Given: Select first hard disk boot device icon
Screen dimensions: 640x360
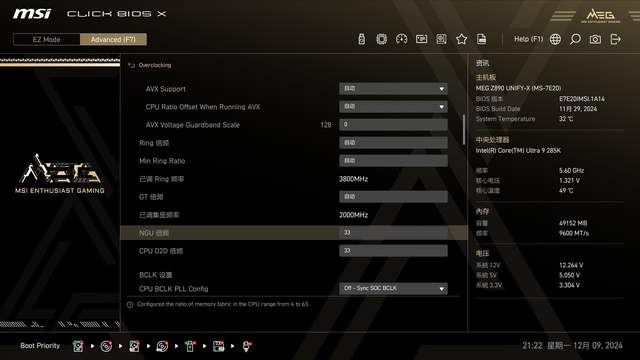Looking at the screenshot, I should pos(78,346).
